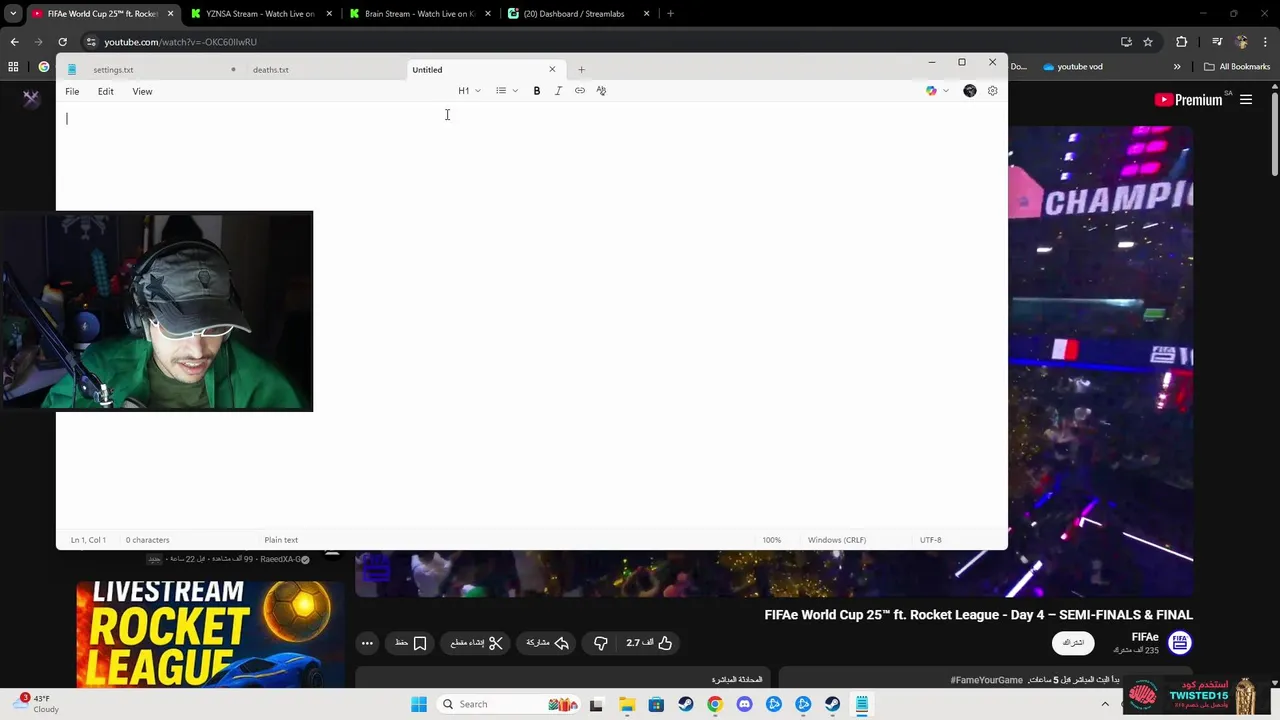
Task: Open the View menu in Notepad
Action: (x=142, y=91)
